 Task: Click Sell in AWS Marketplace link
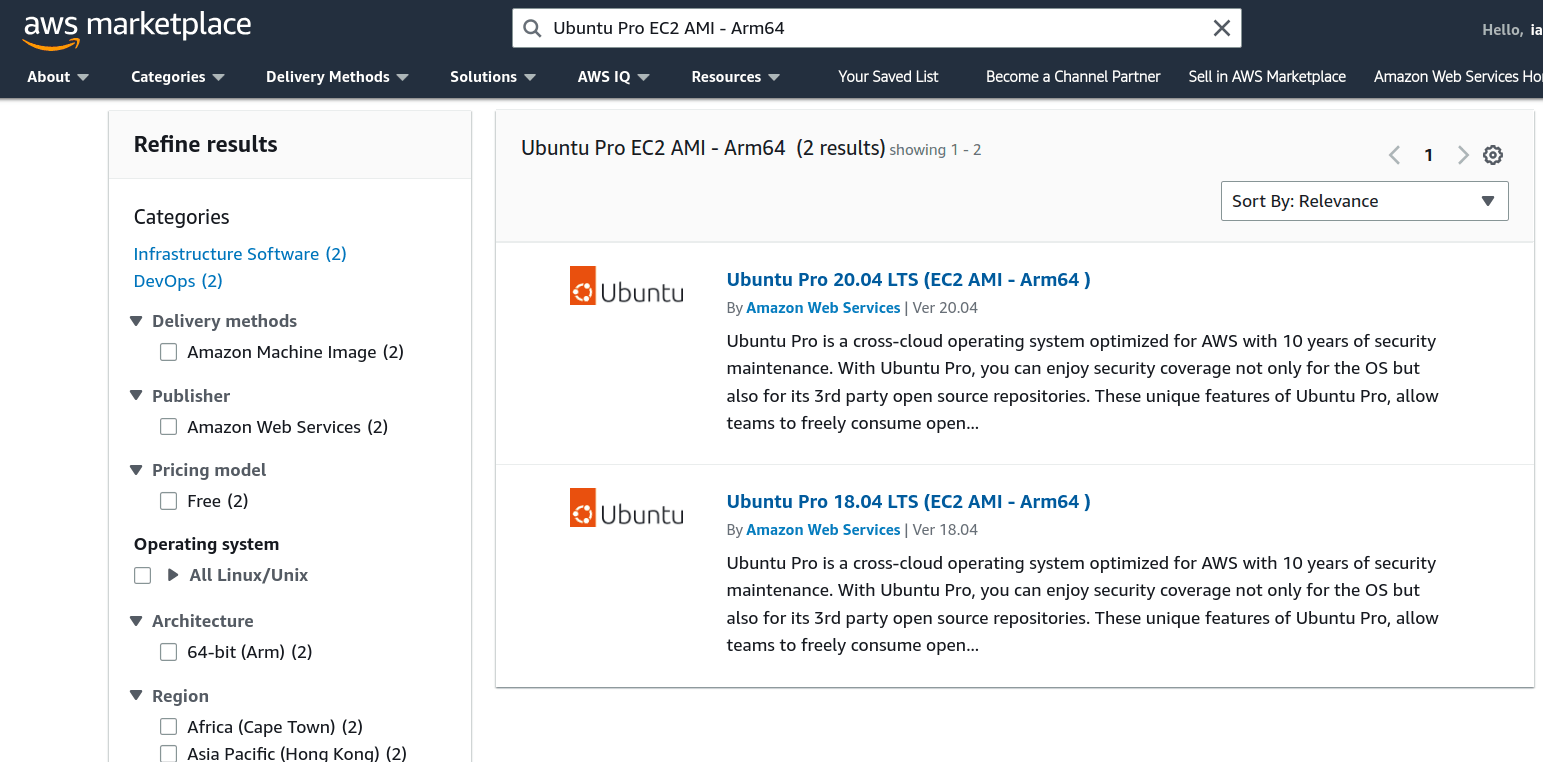pyautogui.click(x=1267, y=77)
